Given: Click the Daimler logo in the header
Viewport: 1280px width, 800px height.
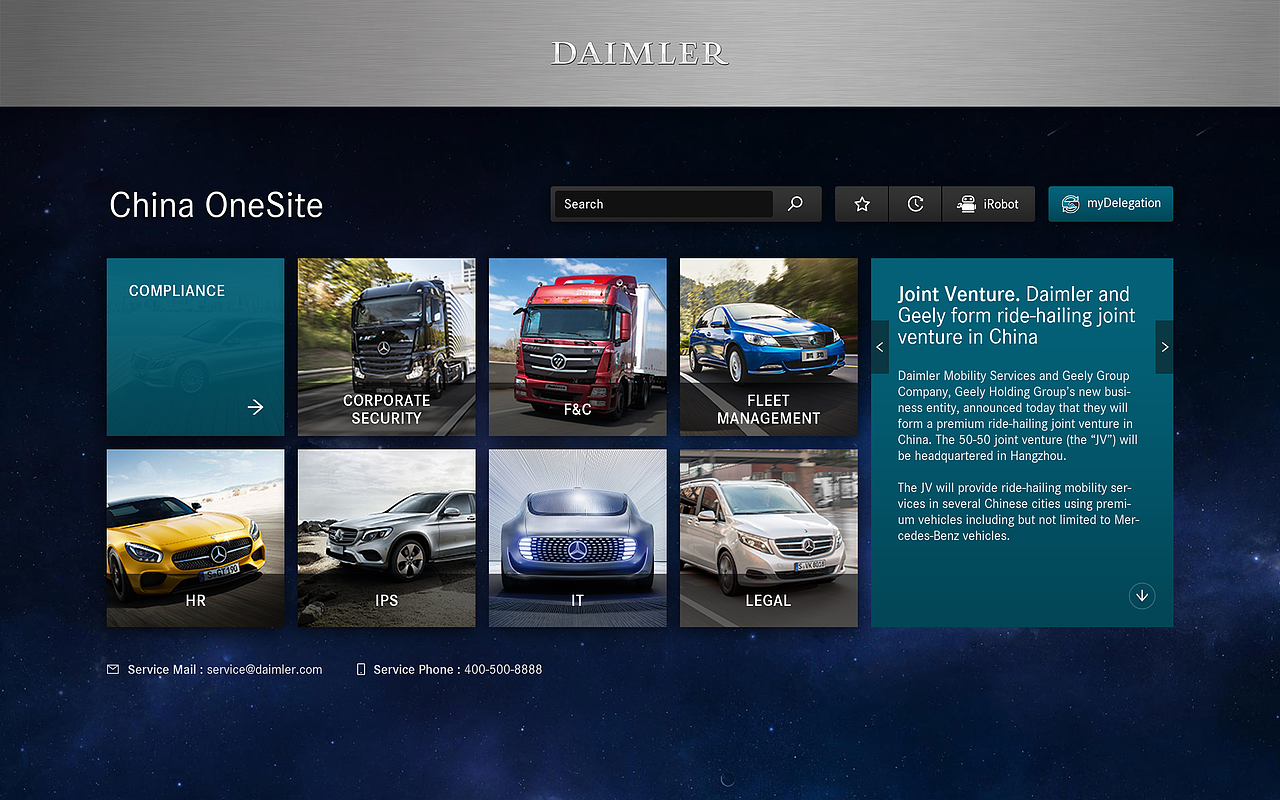Looking at the screenshot, I should pos(640,53).
